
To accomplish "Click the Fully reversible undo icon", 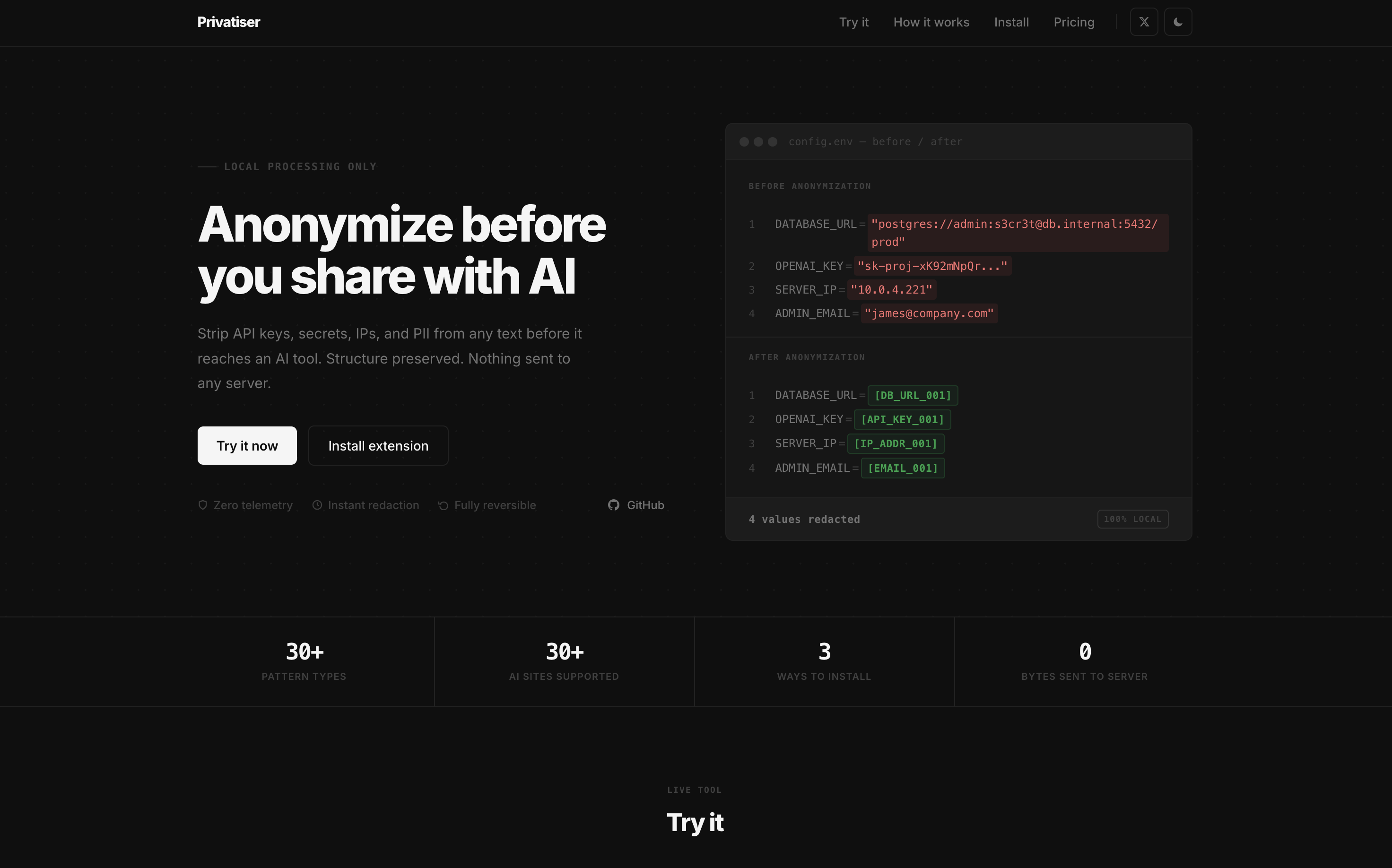I will (x=443, y=505).
